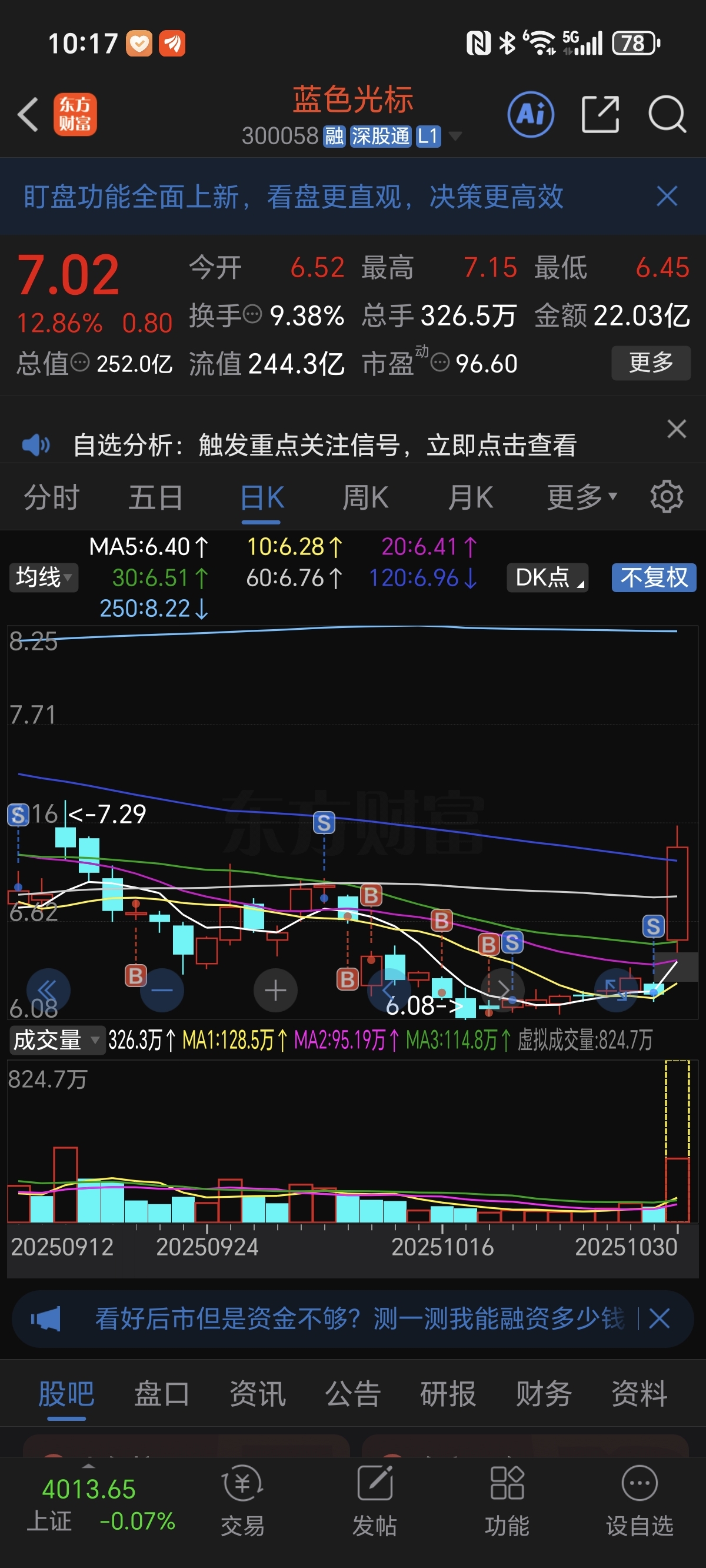
Task: Open 功能 features menu
Action: click(507, 1501)
